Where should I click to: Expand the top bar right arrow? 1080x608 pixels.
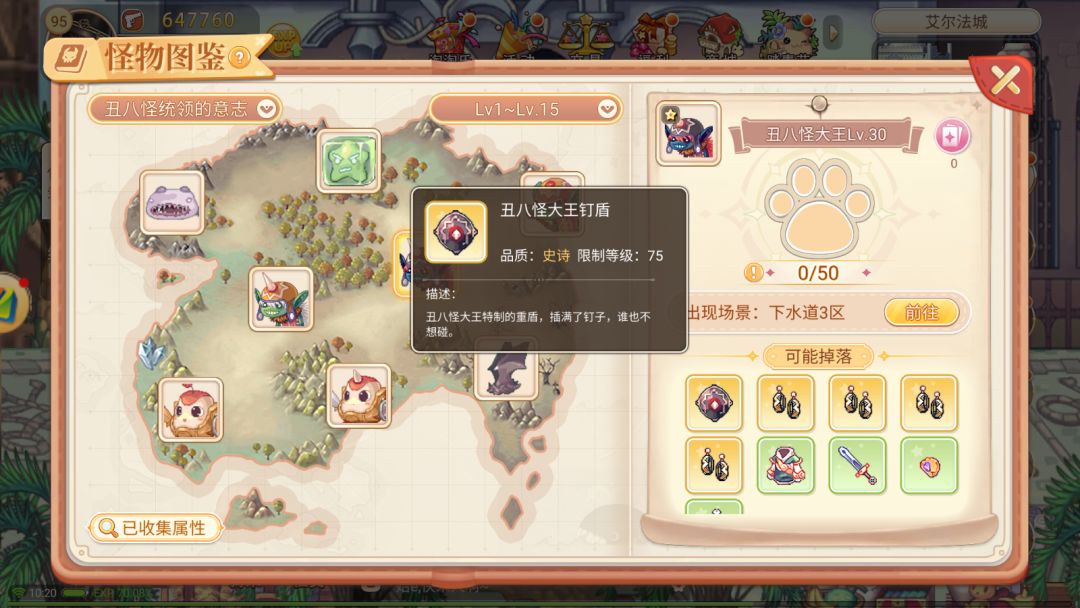(833, 32)
